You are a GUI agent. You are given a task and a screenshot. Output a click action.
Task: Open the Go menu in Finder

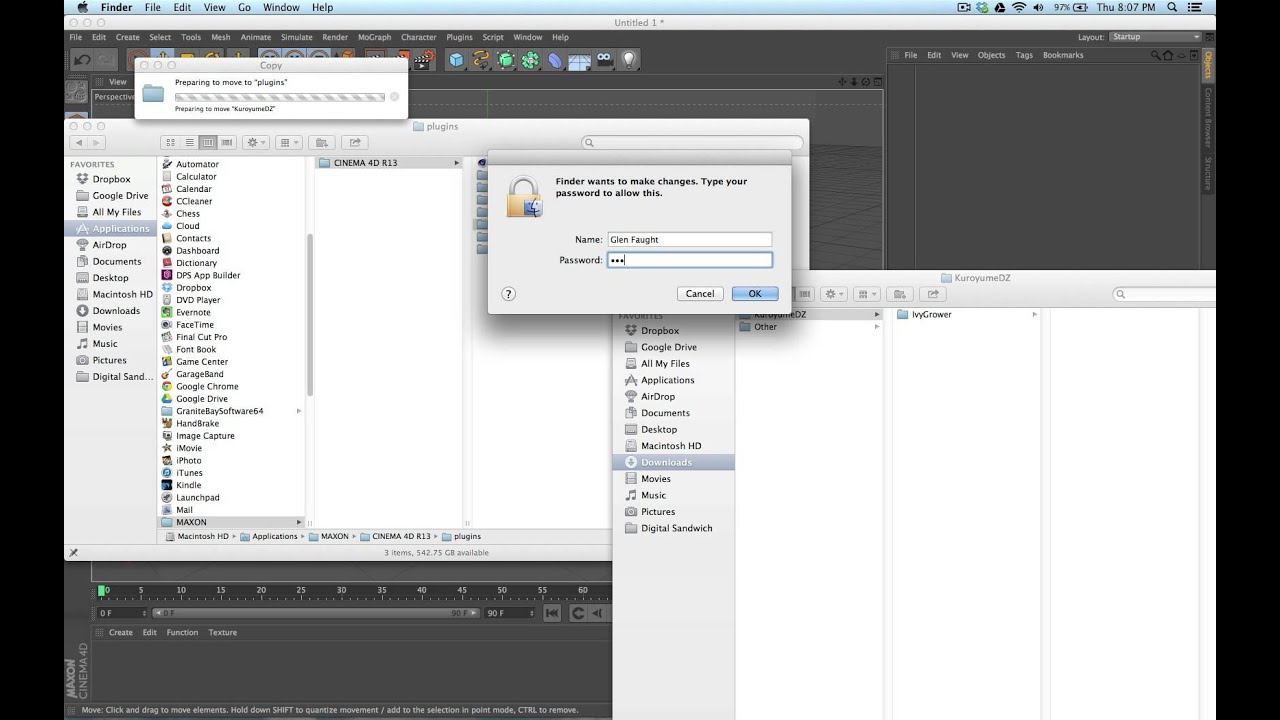(244, 7)
